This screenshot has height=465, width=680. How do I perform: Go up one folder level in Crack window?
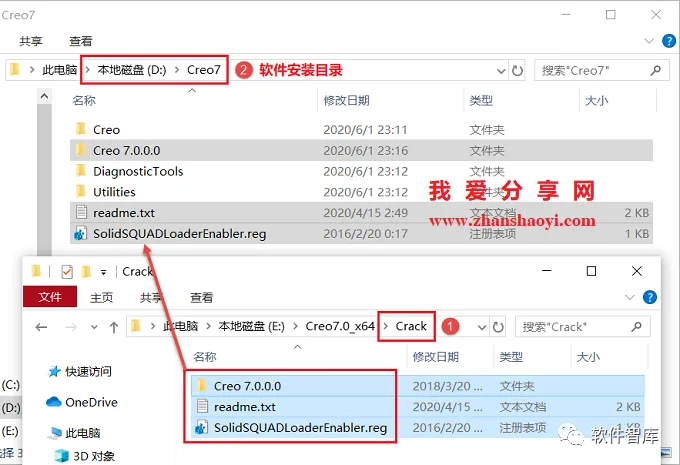tap(114, 327)
